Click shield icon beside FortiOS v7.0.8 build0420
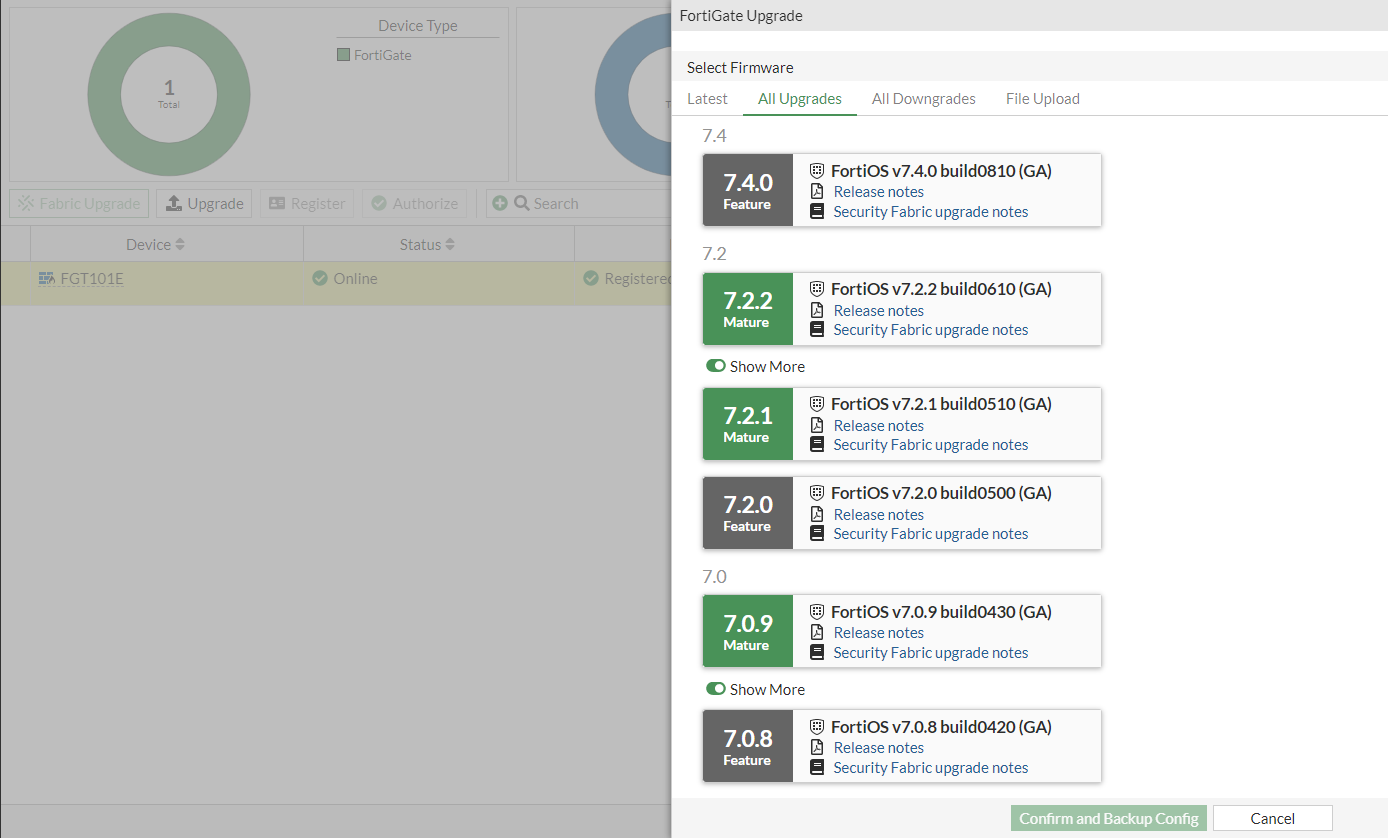The image size is (1388, 838). (817, 727)
